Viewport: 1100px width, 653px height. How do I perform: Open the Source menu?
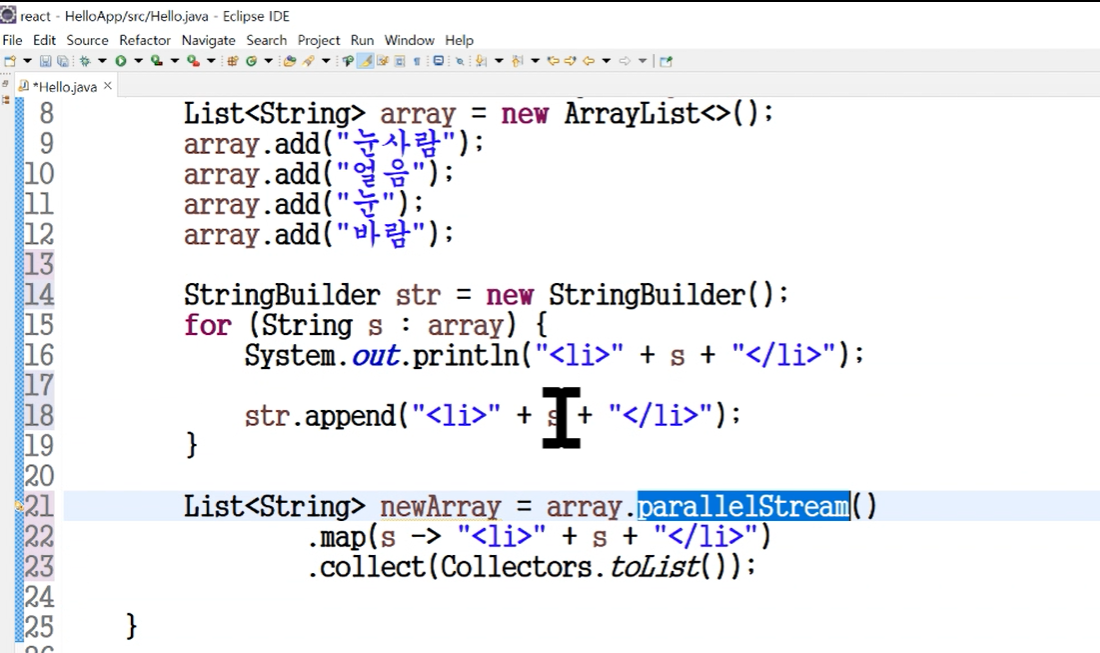[88, 40]
